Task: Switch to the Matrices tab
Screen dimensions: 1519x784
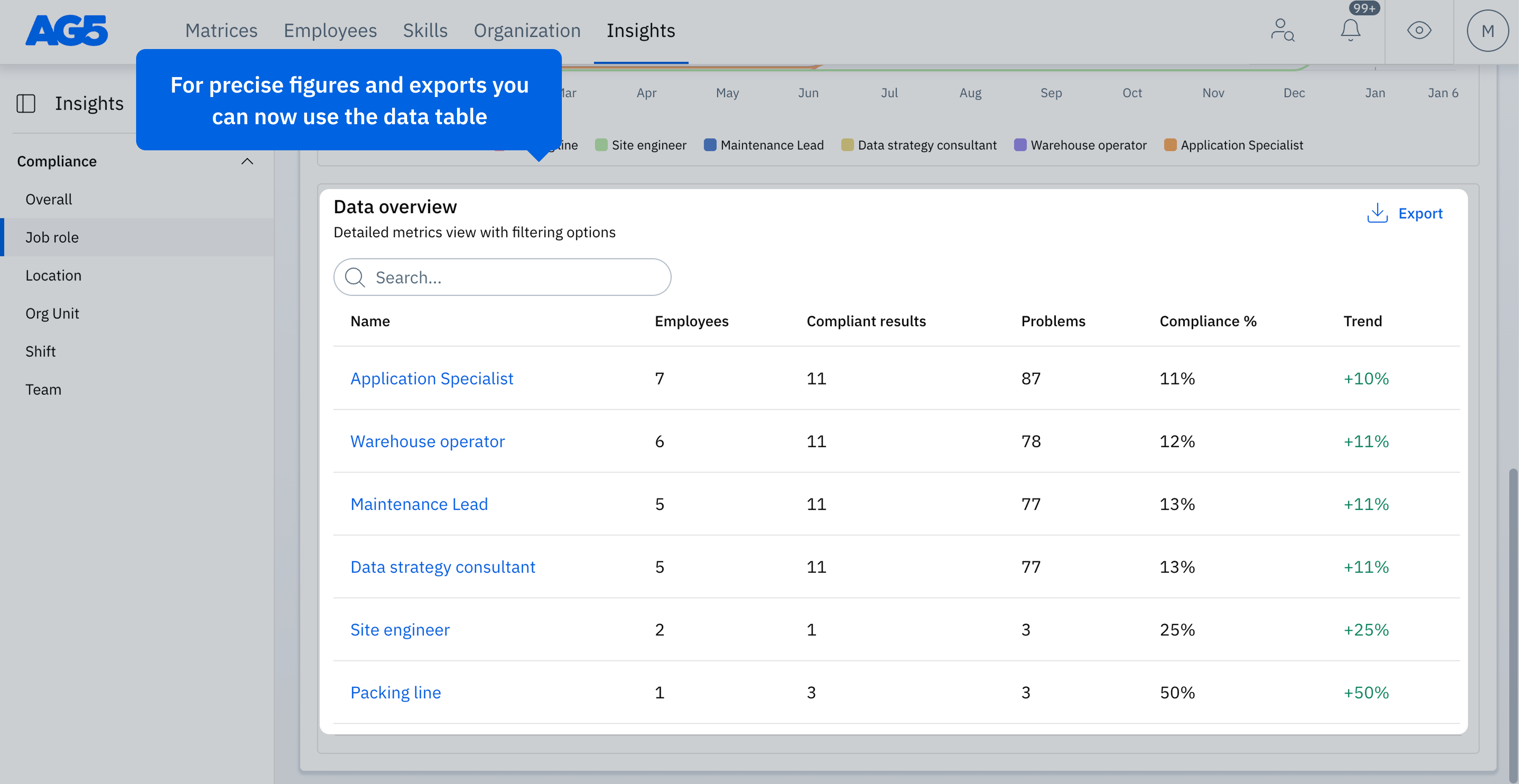Action: [221, 30]
